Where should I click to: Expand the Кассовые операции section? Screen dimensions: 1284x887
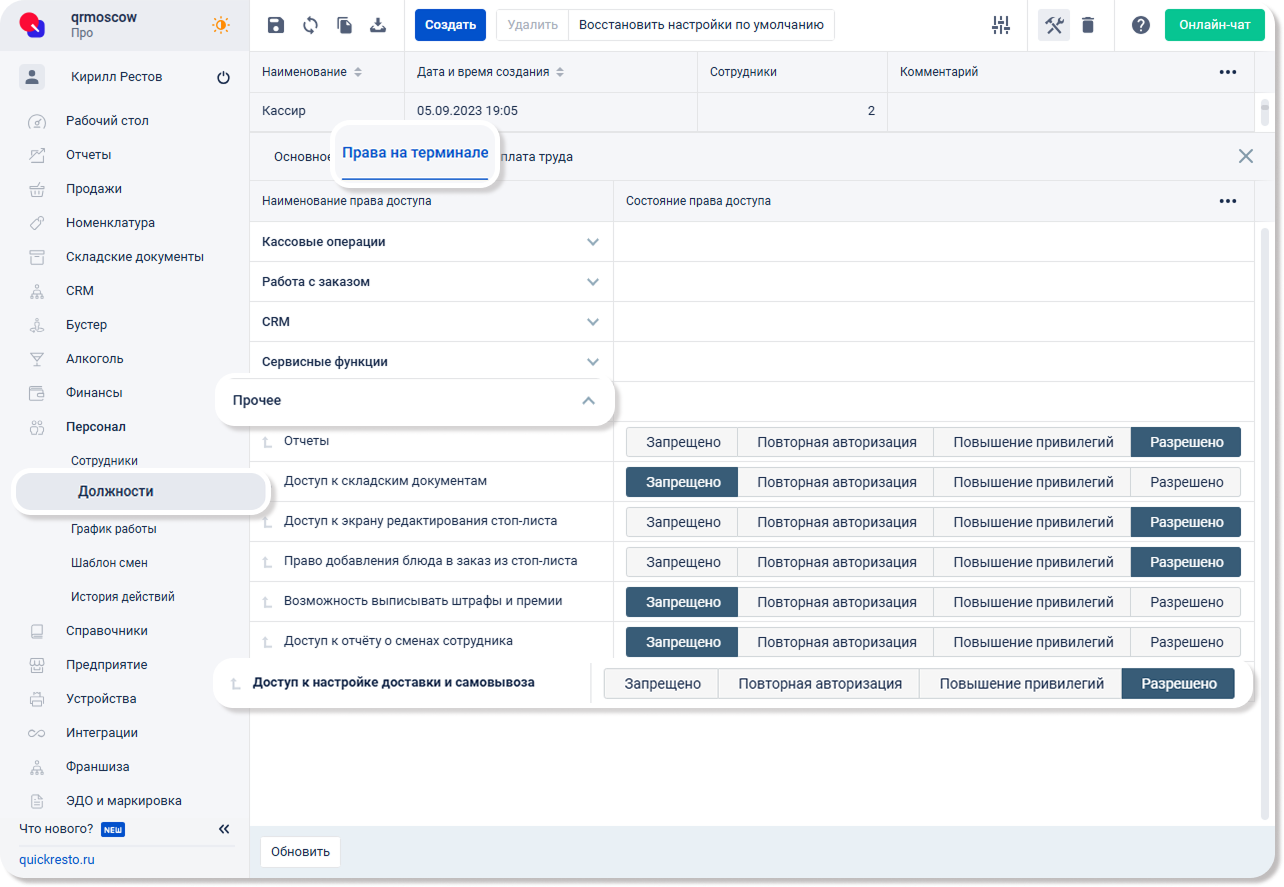pyautogui.click(x=593, y=242)
